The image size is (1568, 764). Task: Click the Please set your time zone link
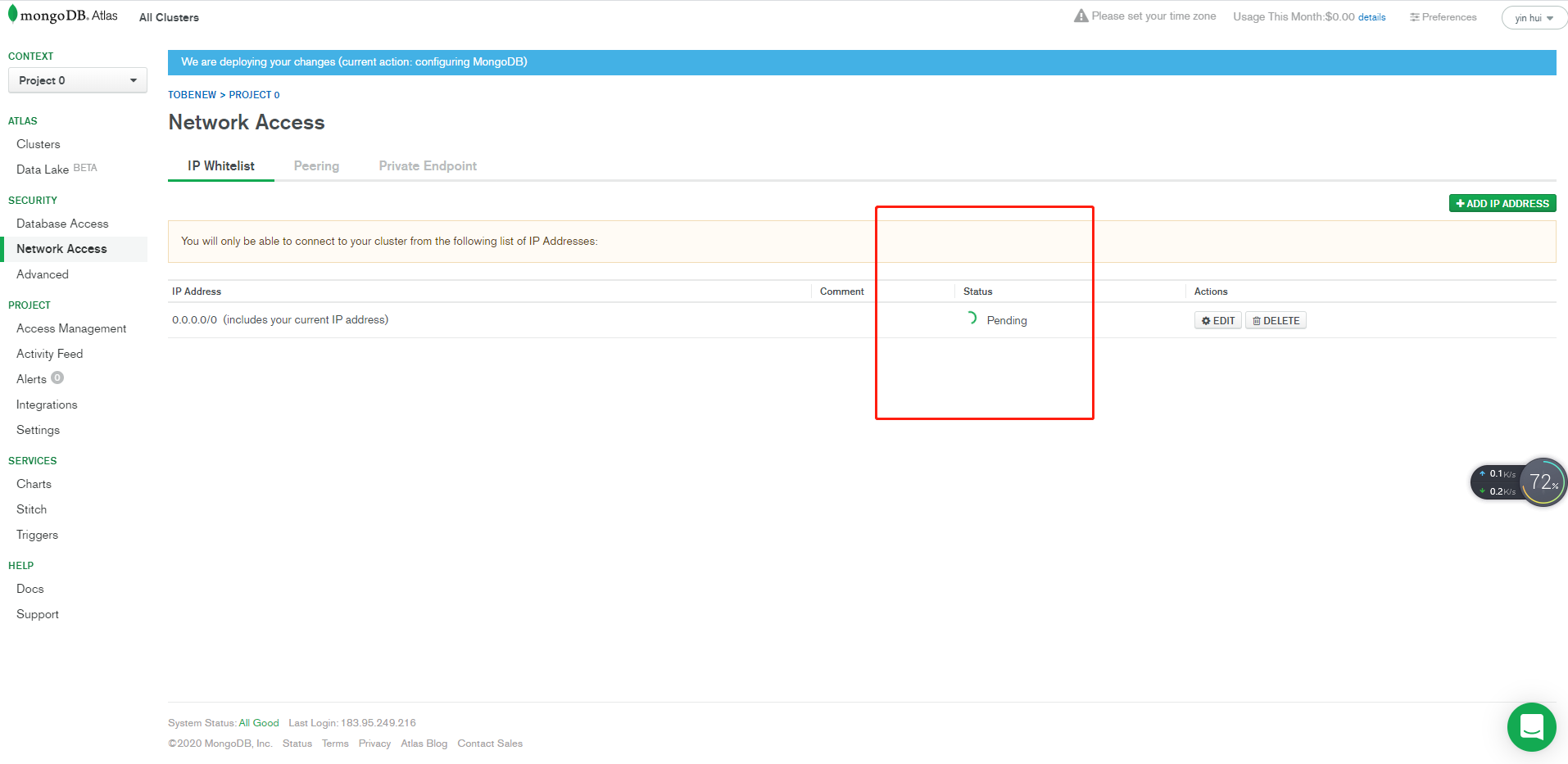click(1153, 16)
